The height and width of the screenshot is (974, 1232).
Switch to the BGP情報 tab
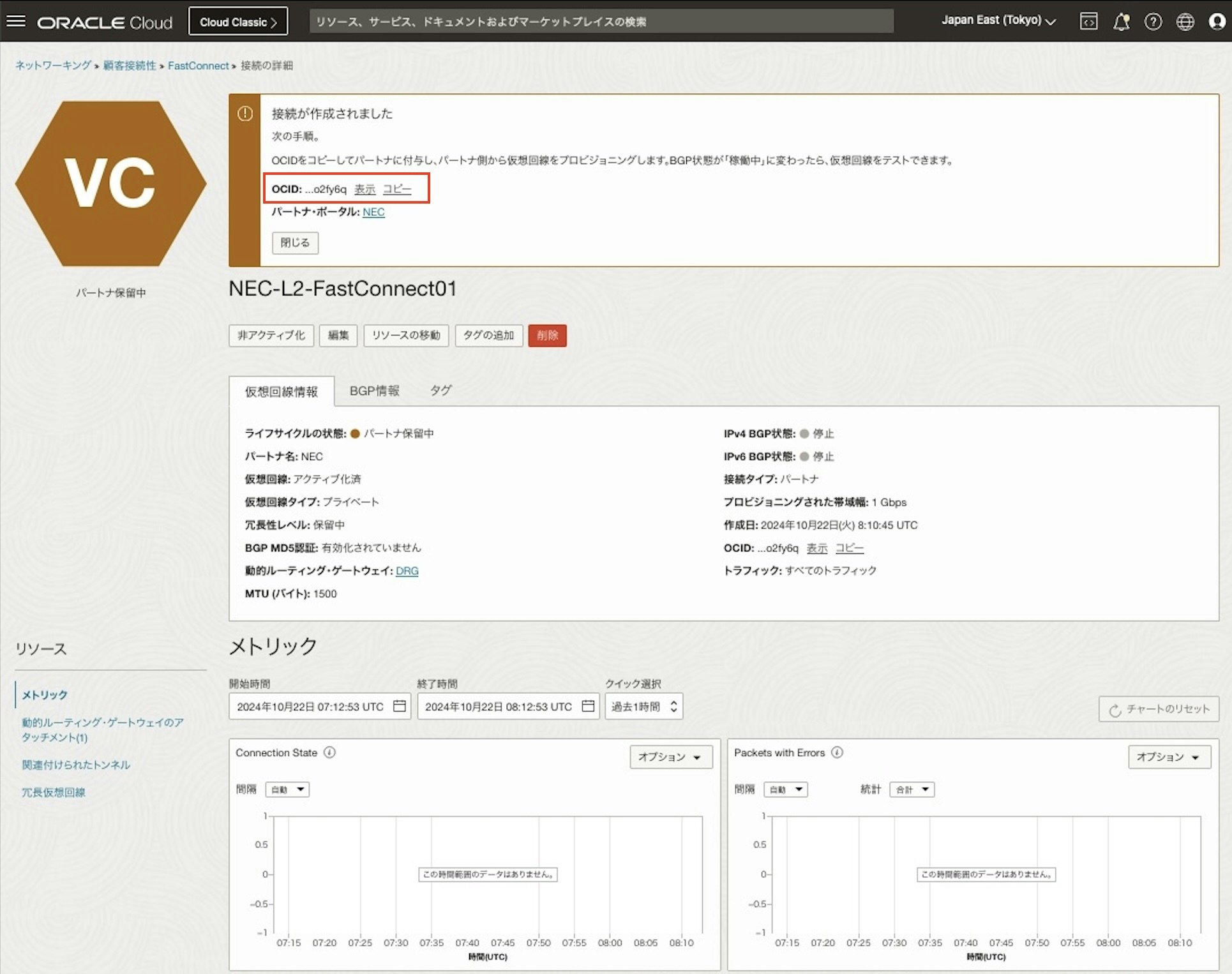point(375,391)
